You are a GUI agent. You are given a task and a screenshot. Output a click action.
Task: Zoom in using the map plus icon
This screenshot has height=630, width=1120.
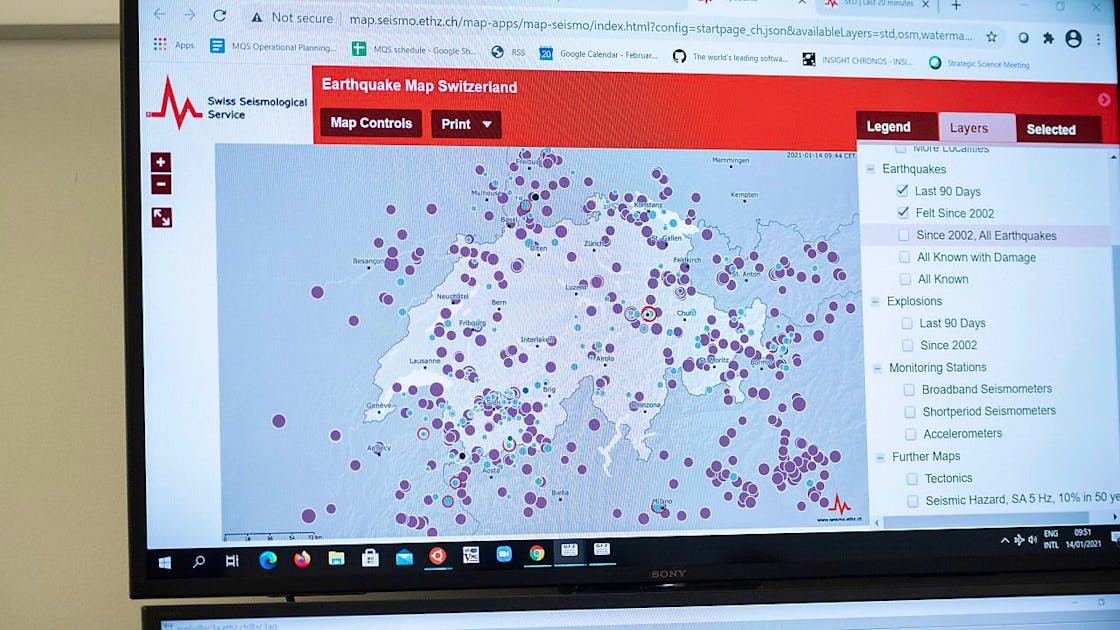click(x=160, y=162)
